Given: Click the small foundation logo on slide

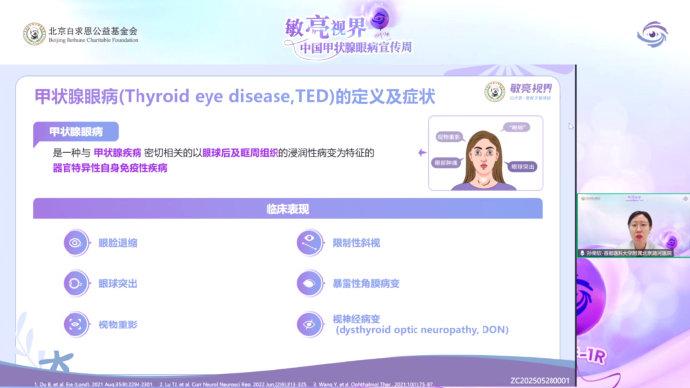Looking at the screenshot, I should point(494,92).
